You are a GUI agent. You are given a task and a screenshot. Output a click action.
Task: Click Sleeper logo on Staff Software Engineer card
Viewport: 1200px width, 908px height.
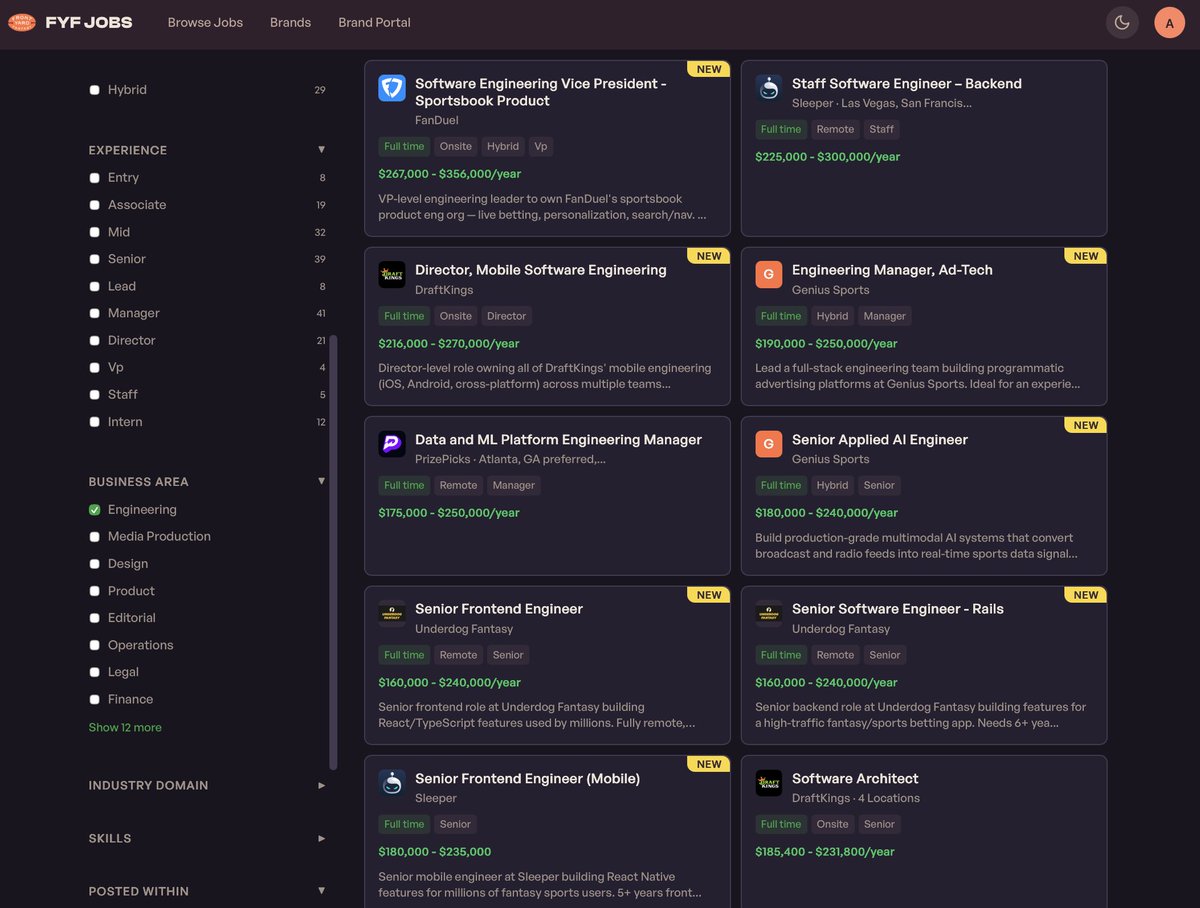coord(769,88)
